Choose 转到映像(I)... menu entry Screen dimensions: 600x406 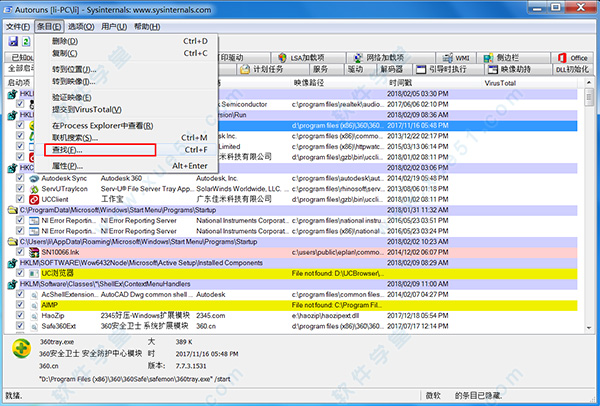[126, 82]
